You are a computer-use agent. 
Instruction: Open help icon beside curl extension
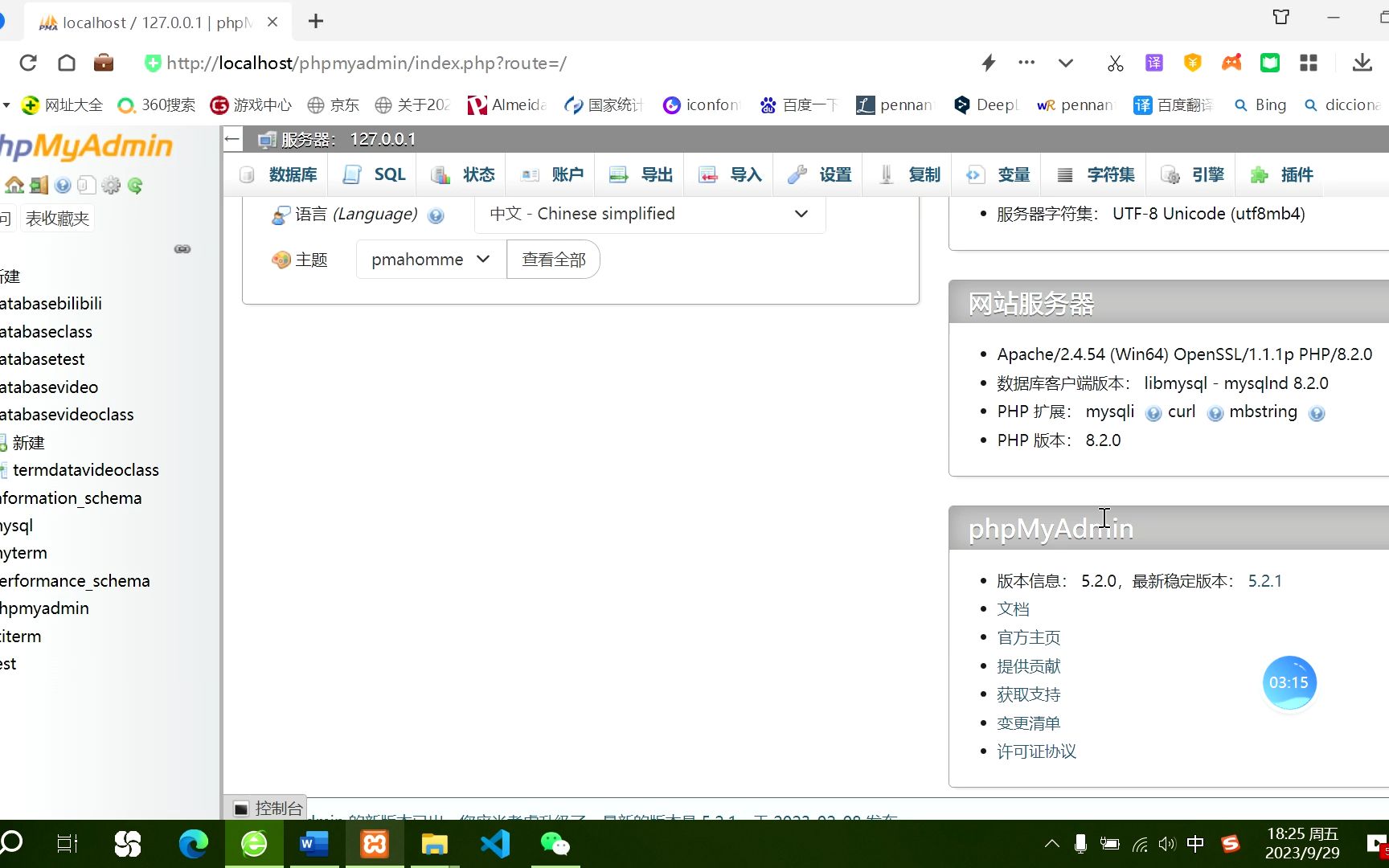1215,413
